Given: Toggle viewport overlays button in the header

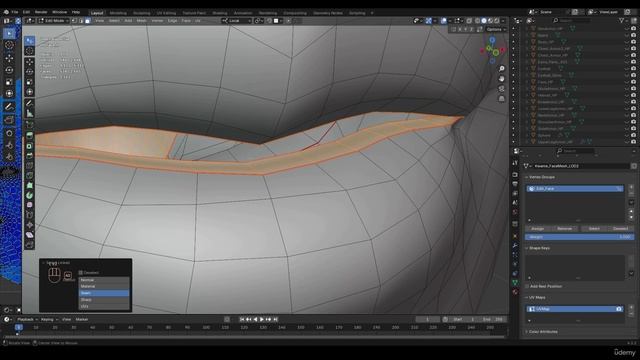Looking at the screenshot, I should [x=444, y=20].
